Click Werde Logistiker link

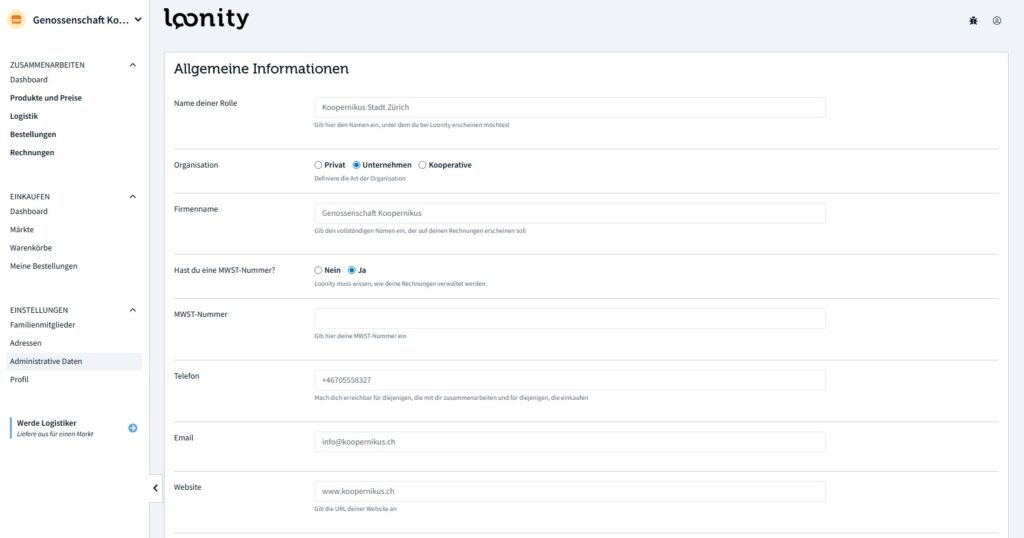[47, 423]
